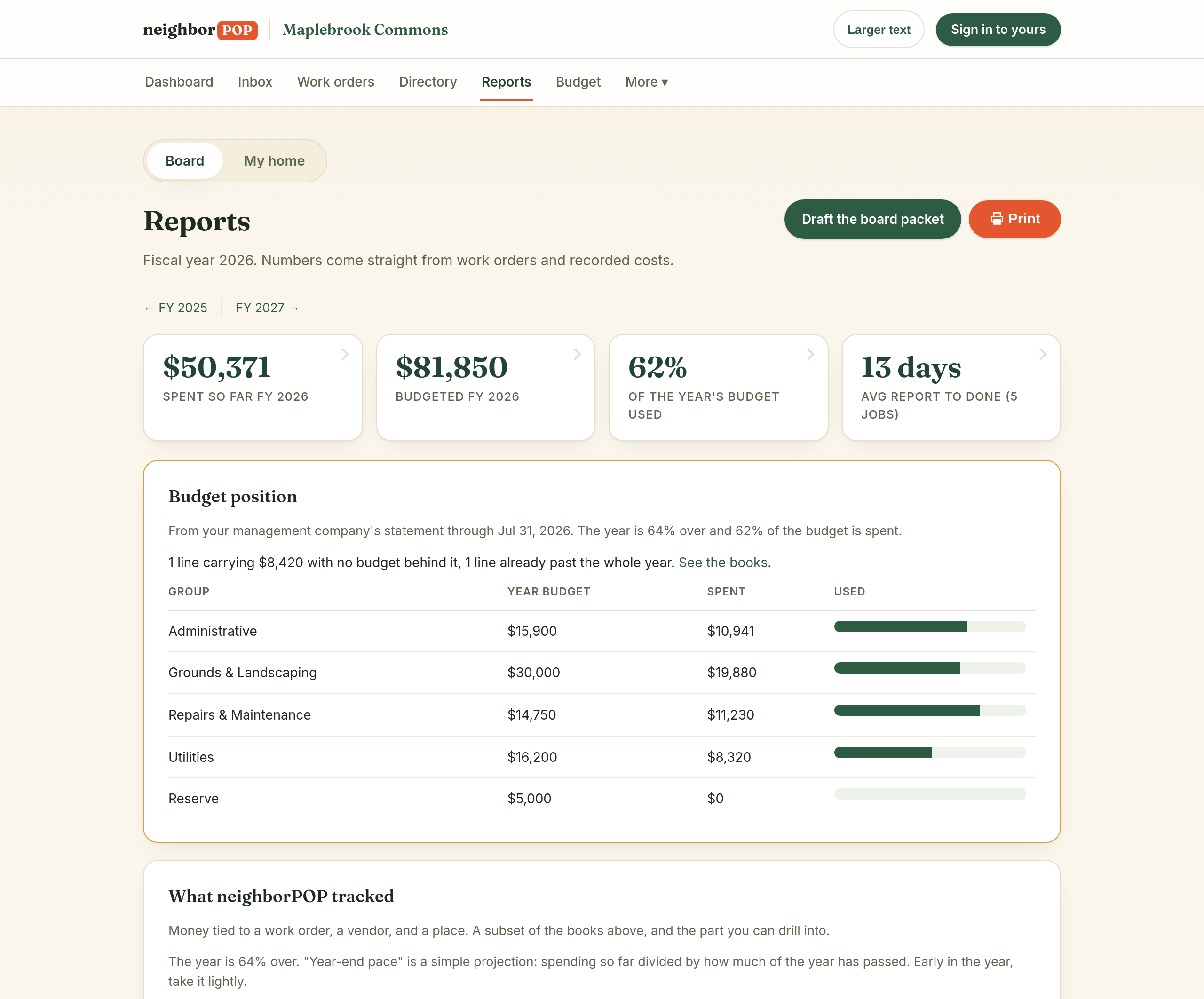Viewport: 1204px width, 999px height.
Task: Click the Grounds & Landscaping usage bar
Action: coord(929,667)
